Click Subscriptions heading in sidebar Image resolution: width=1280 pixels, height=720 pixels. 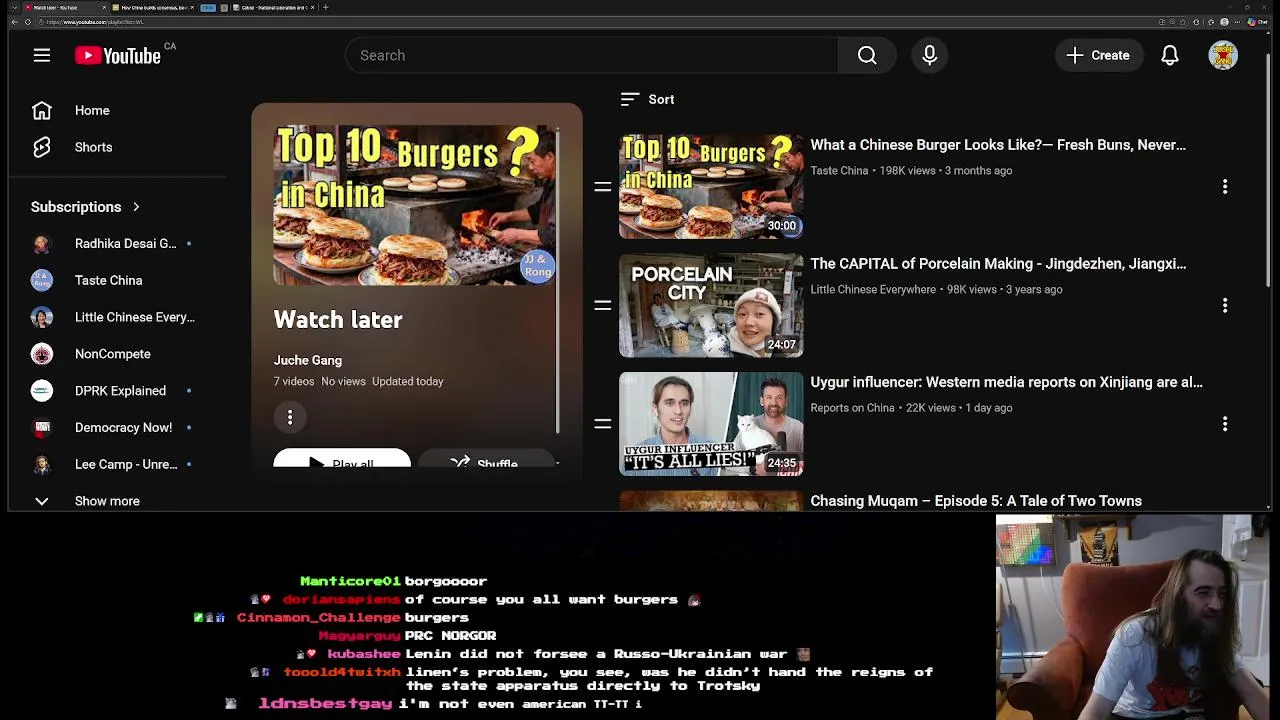click(x=76, y=207)
